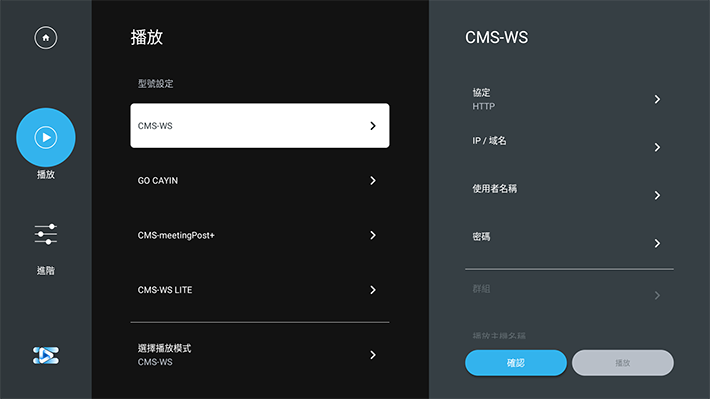
Task: Go to the home screen icon
Action: [46, 38]
